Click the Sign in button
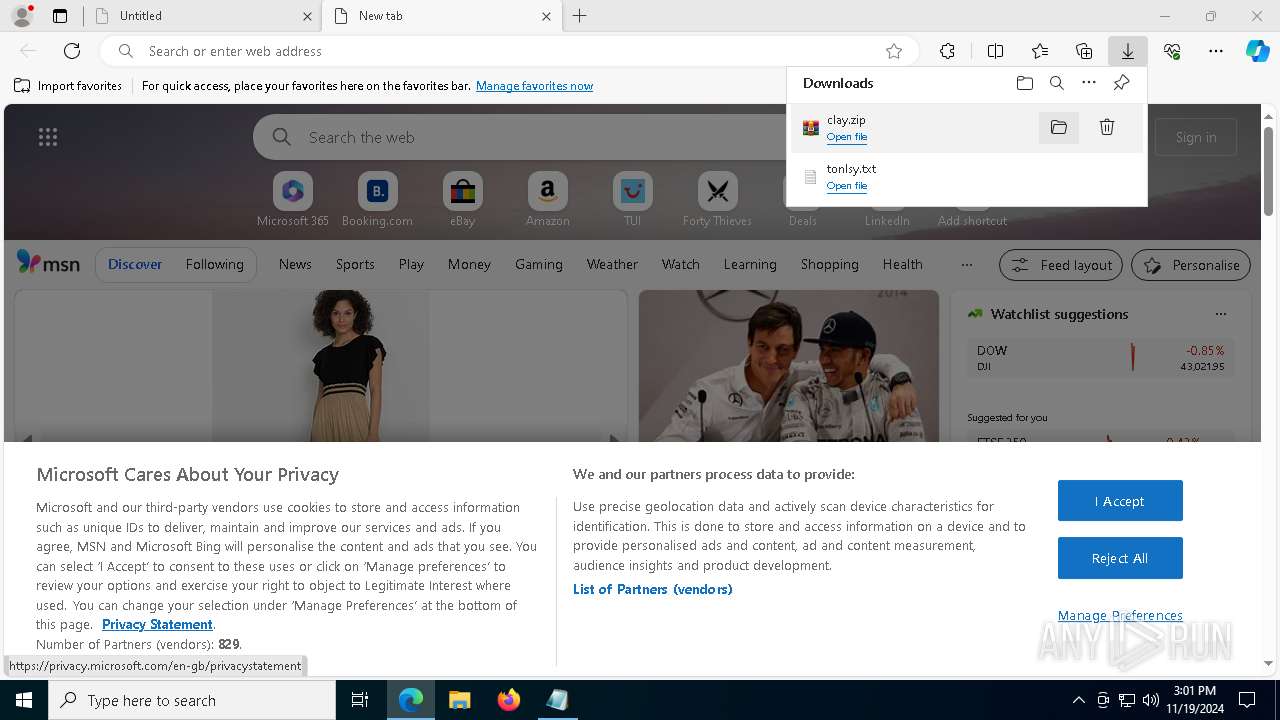 (1196, 137)
